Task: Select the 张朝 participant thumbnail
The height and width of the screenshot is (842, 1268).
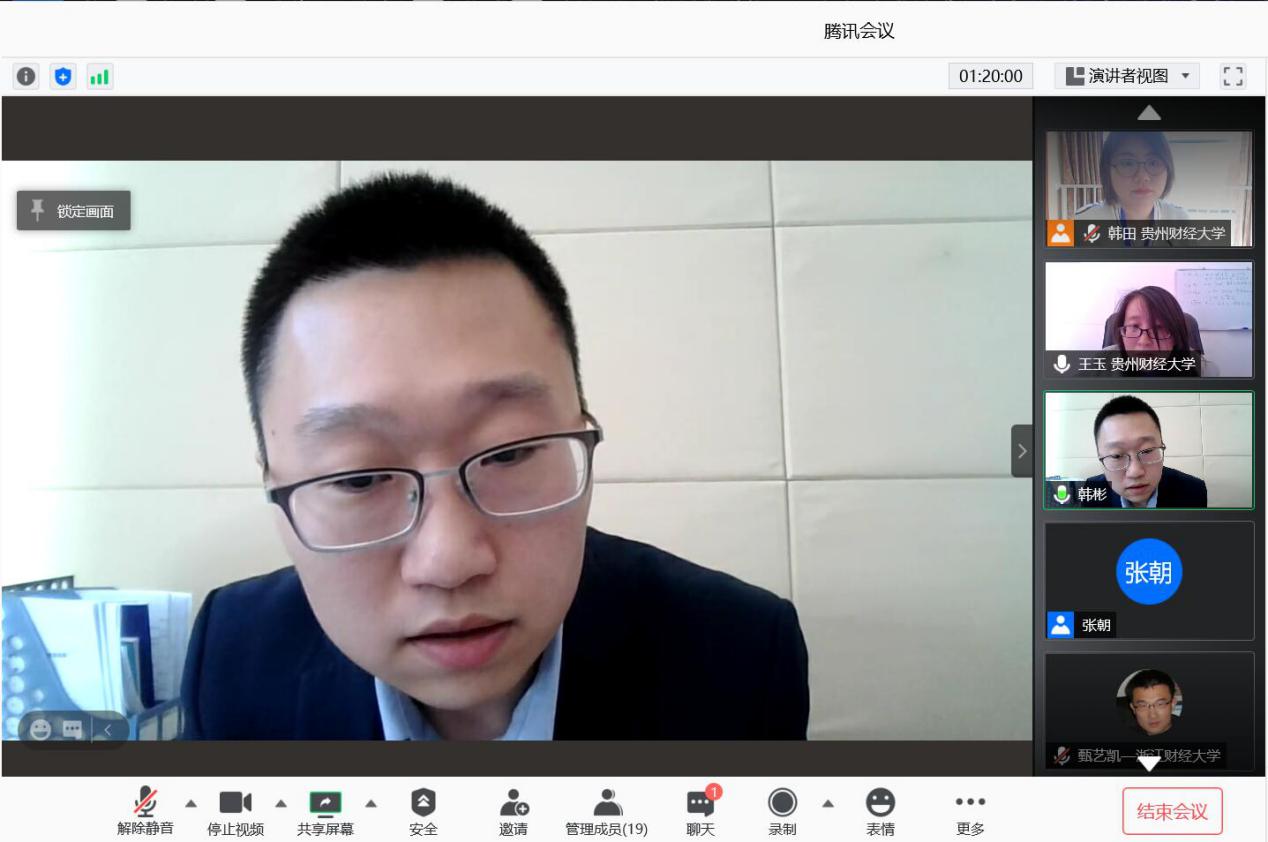Action: [x=1148, y=580]
